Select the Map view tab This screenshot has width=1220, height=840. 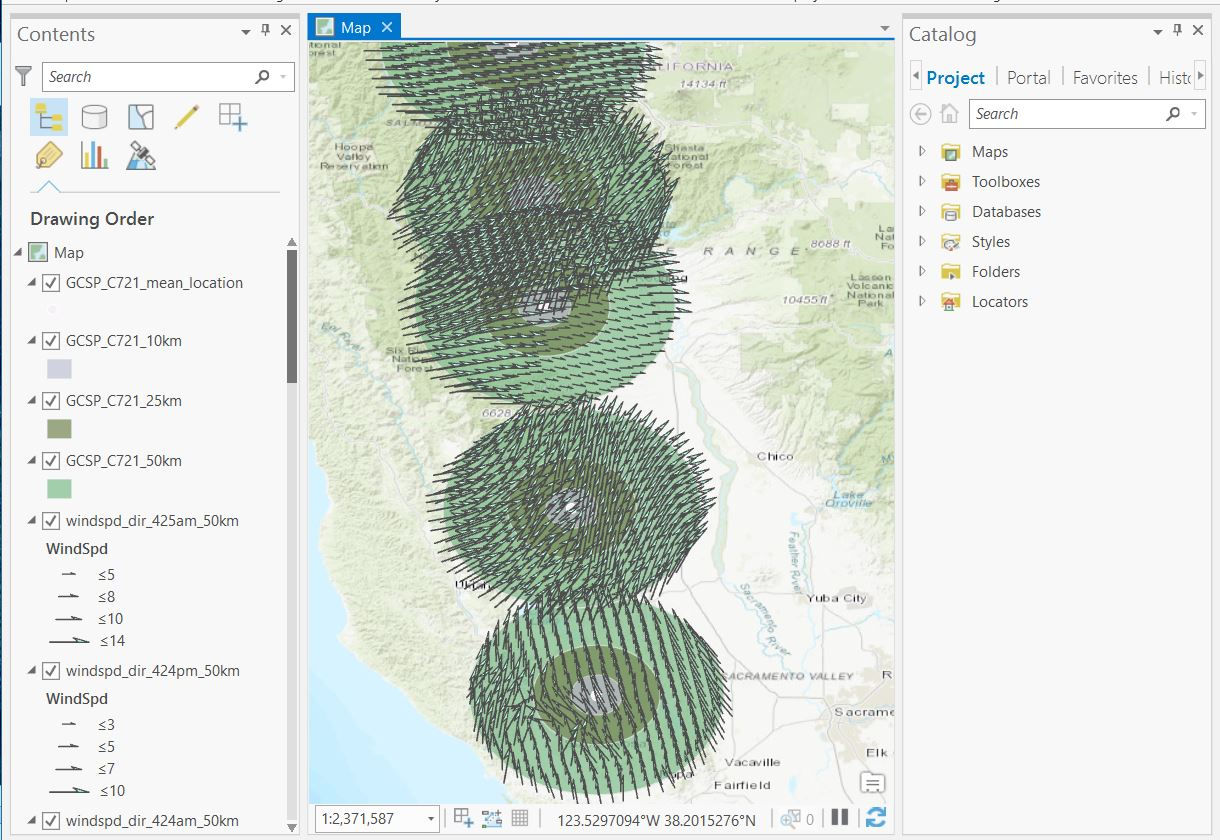pos(355,28)
